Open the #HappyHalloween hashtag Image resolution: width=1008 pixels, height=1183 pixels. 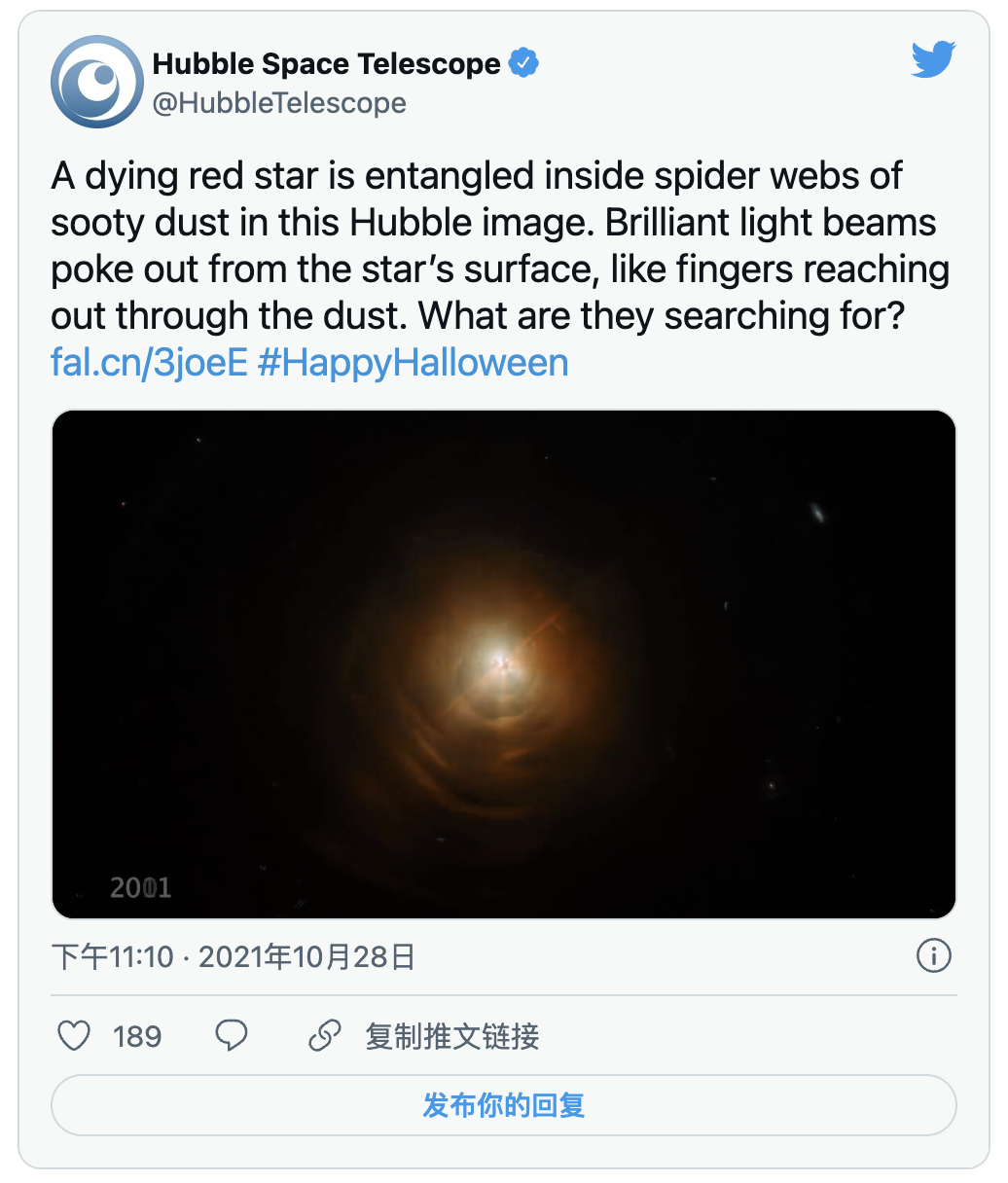(x=413, y=363)
